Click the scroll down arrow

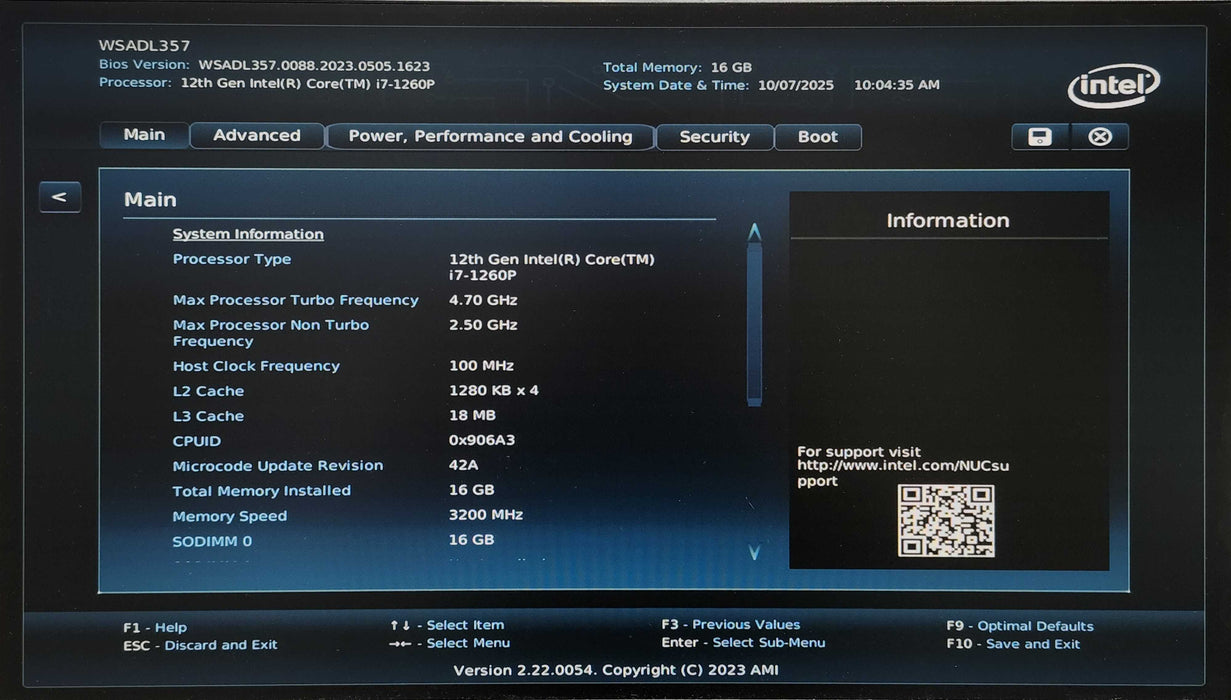754,551
